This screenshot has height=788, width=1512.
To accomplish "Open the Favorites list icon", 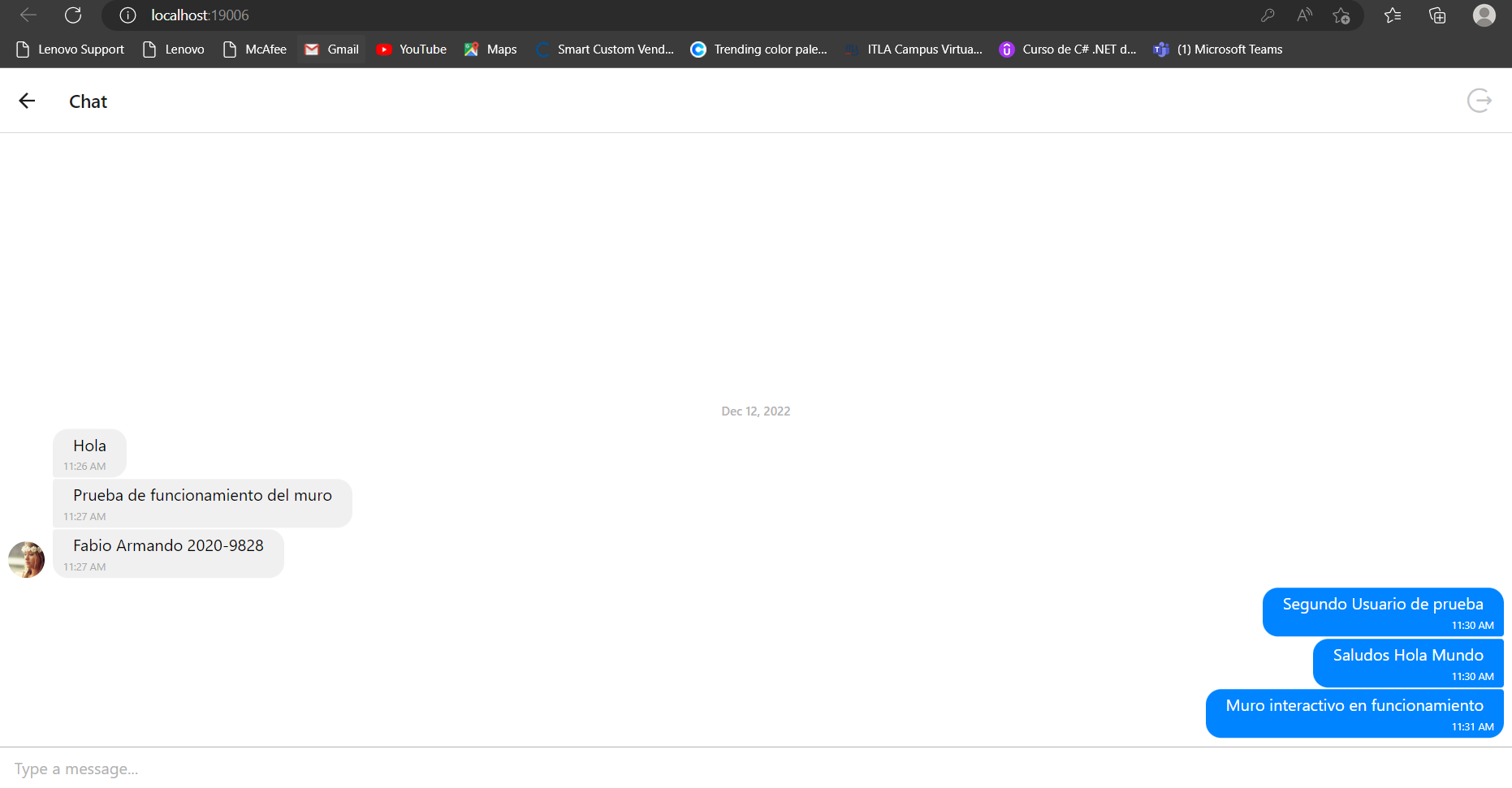I will click(1393, 15).
